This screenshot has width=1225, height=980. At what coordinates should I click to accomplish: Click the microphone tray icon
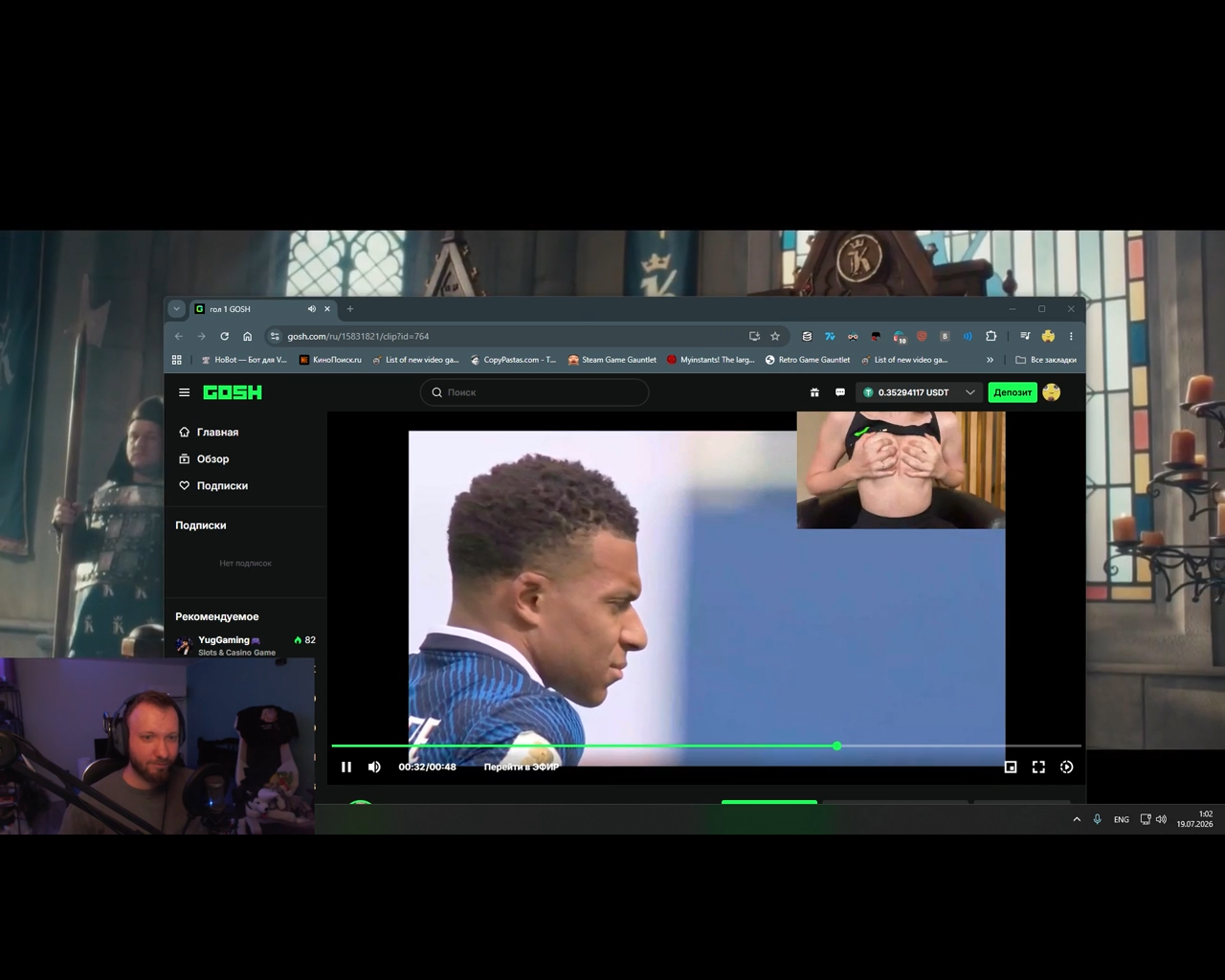coord(1098,819)
